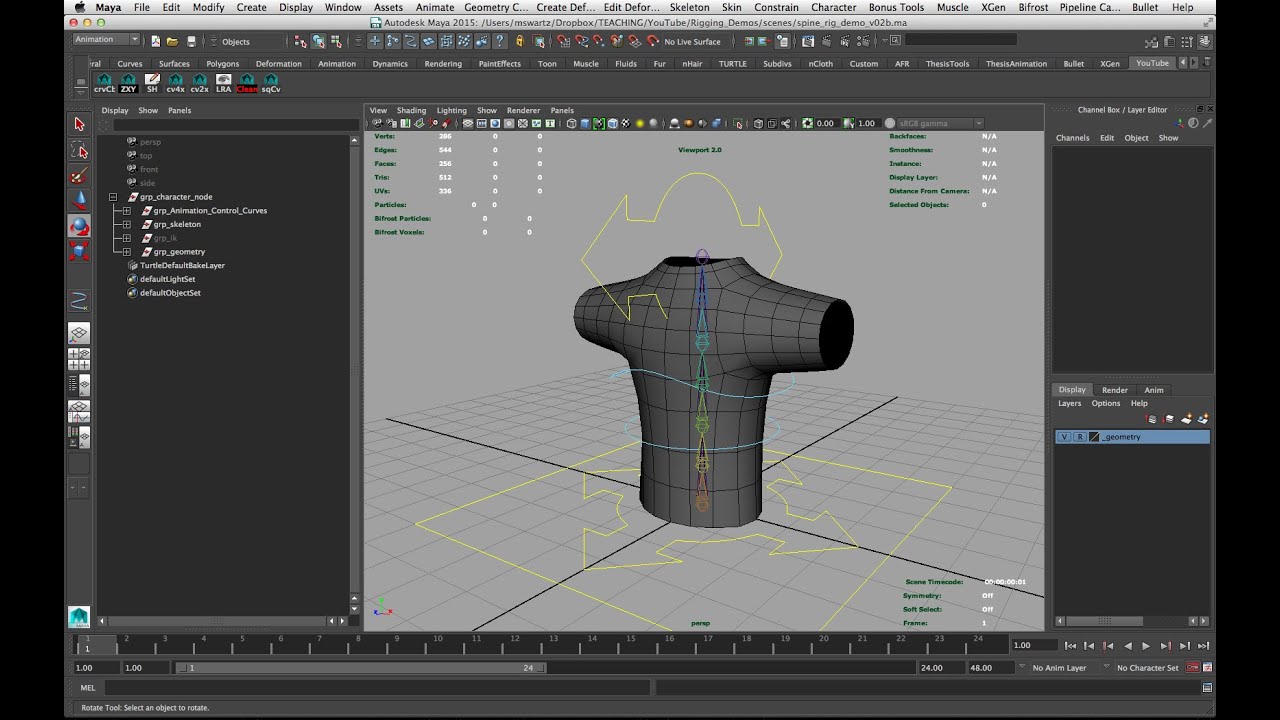Viewport: 1280px width, 720px height.
Task: Switch to the Render layer tab
Action: click(x=1115, y=390)
